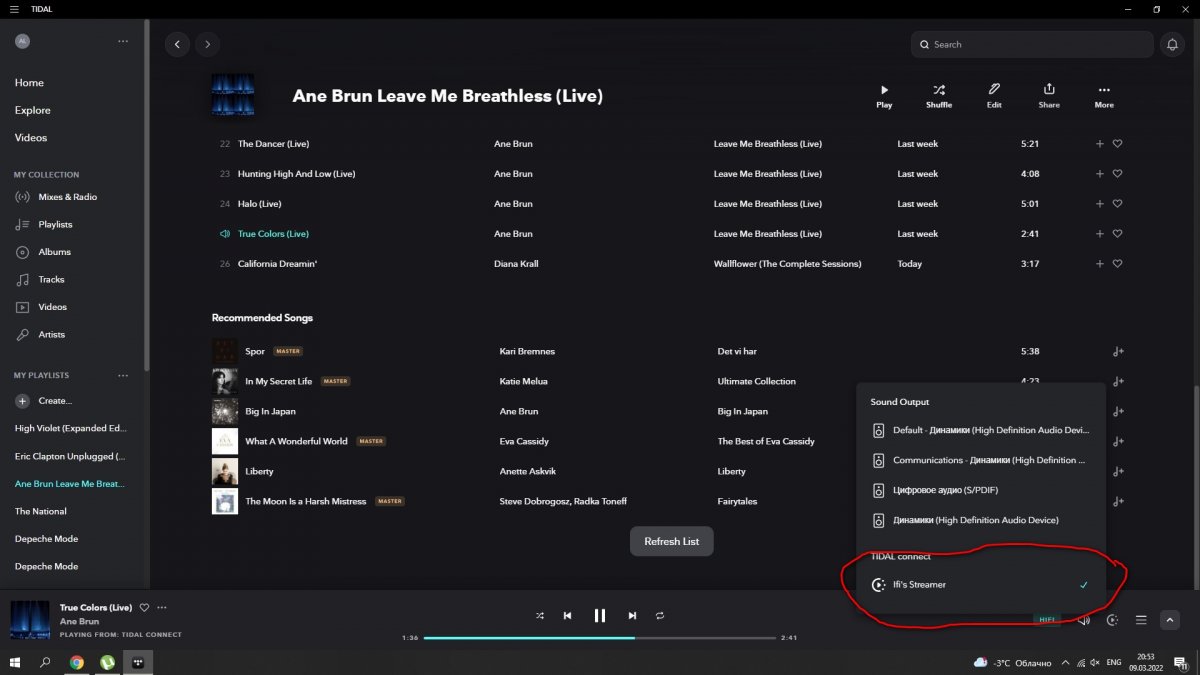1200x675 pixels.
Task: Show hidden system tray icons chevron
Action: click(x=1065, y=662)
